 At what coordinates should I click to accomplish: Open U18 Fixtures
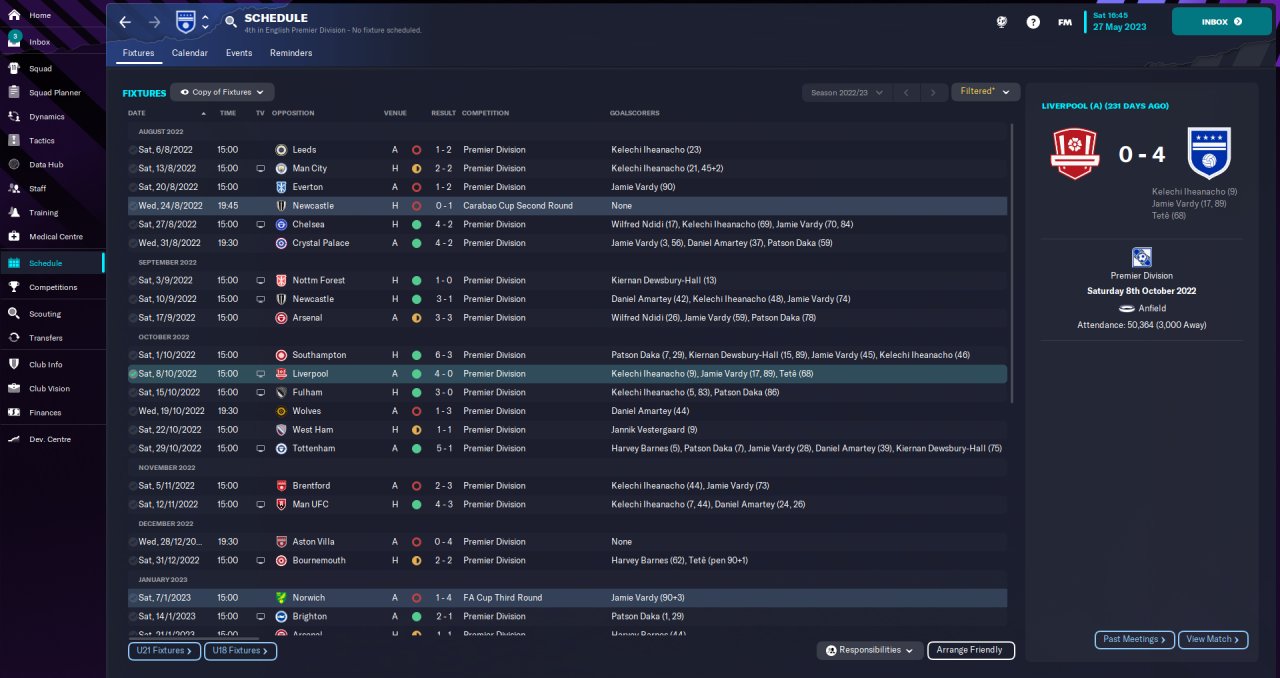(x=240, y=651)
